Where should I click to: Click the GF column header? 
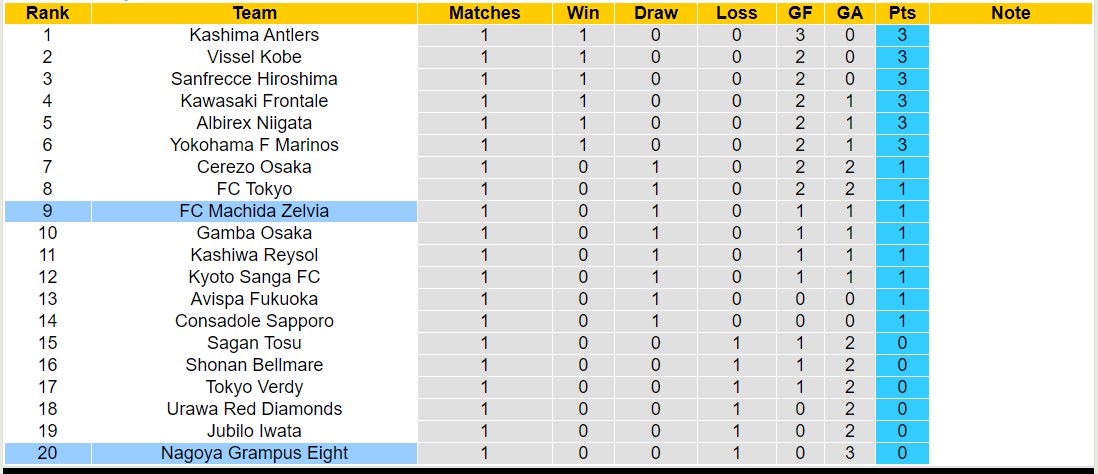800,13
